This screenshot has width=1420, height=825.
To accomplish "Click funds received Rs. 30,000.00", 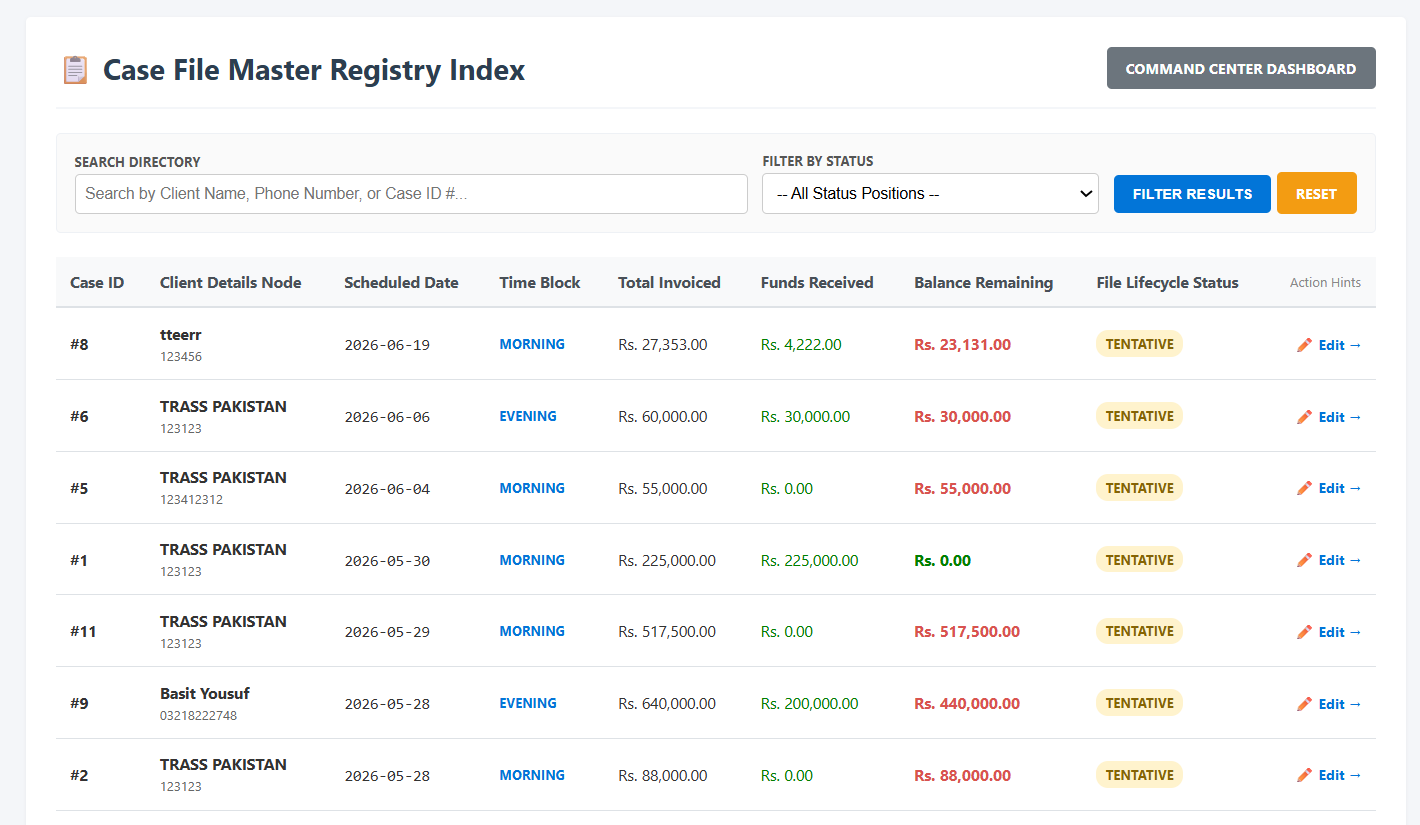I will (805, 417).
